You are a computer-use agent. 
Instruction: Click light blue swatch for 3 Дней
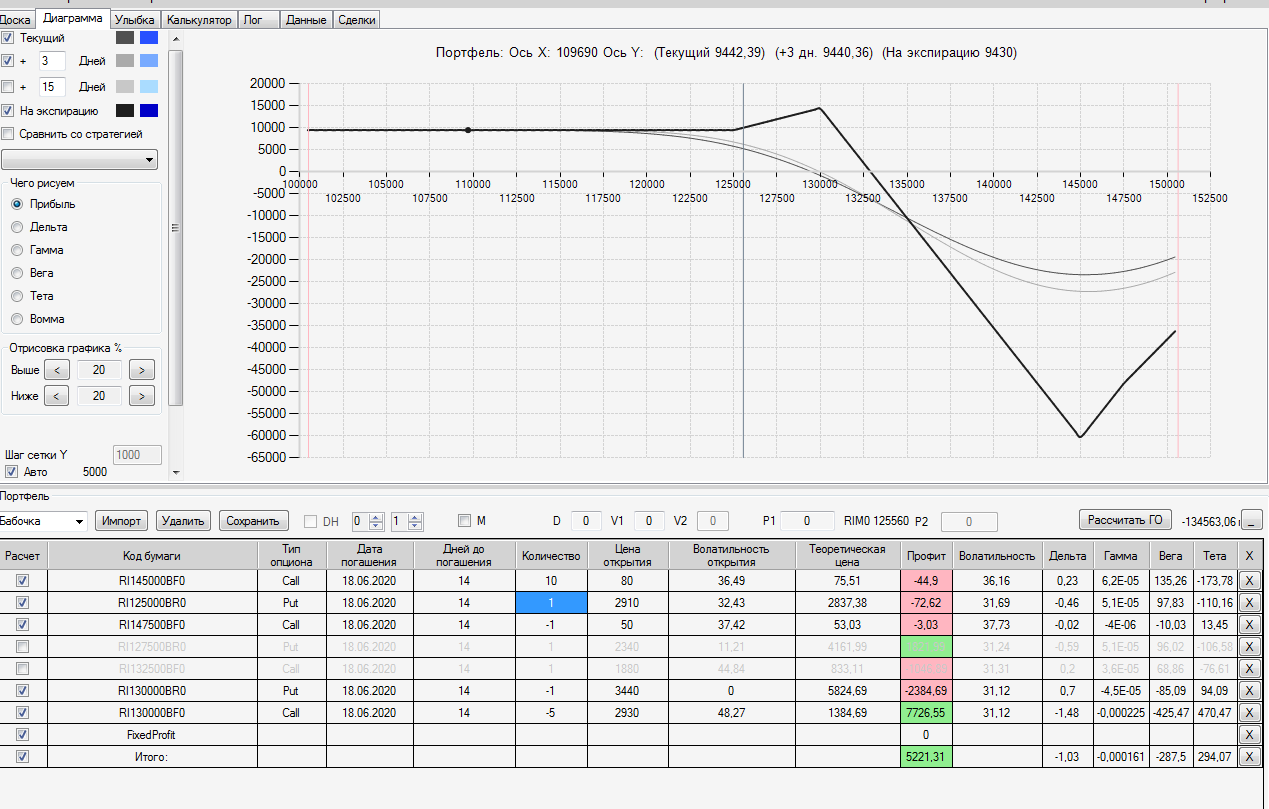coord(149,61)
